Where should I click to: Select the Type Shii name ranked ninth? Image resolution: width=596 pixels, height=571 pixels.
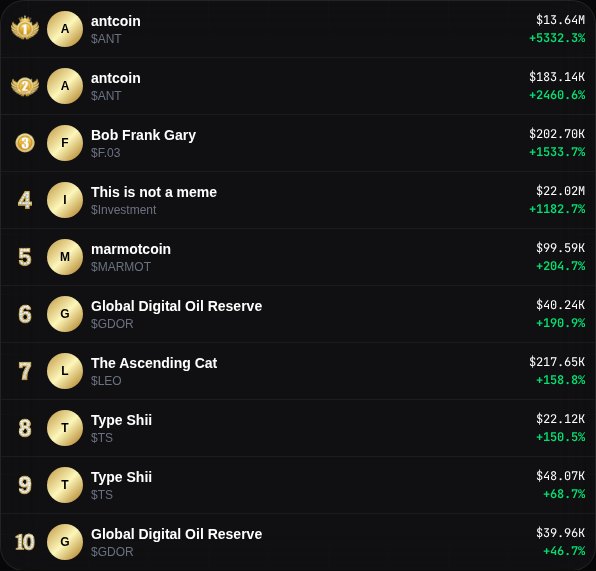(121, 477)
